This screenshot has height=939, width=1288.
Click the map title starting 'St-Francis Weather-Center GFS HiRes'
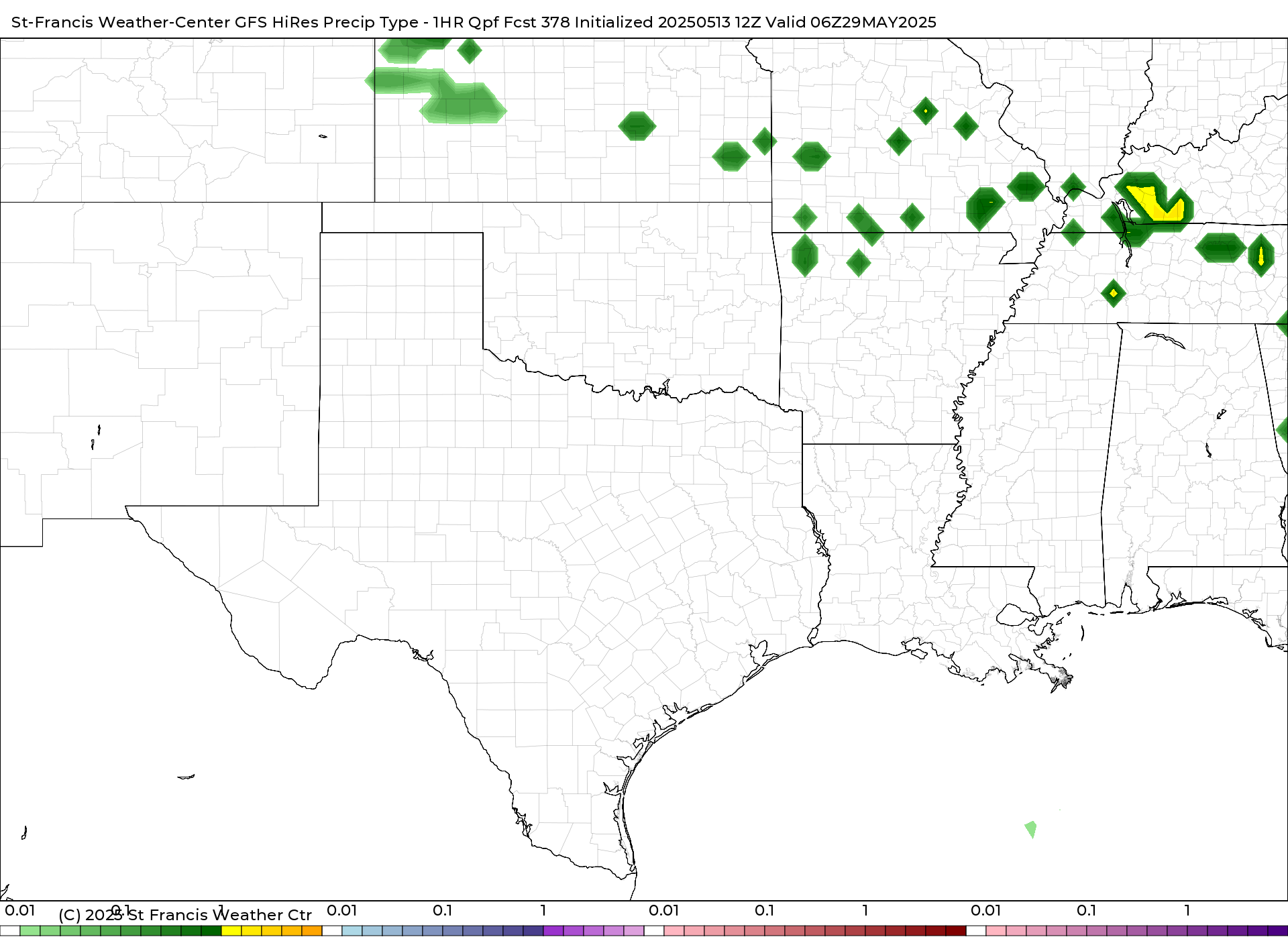pyautogui.click(x=474, y=22)
